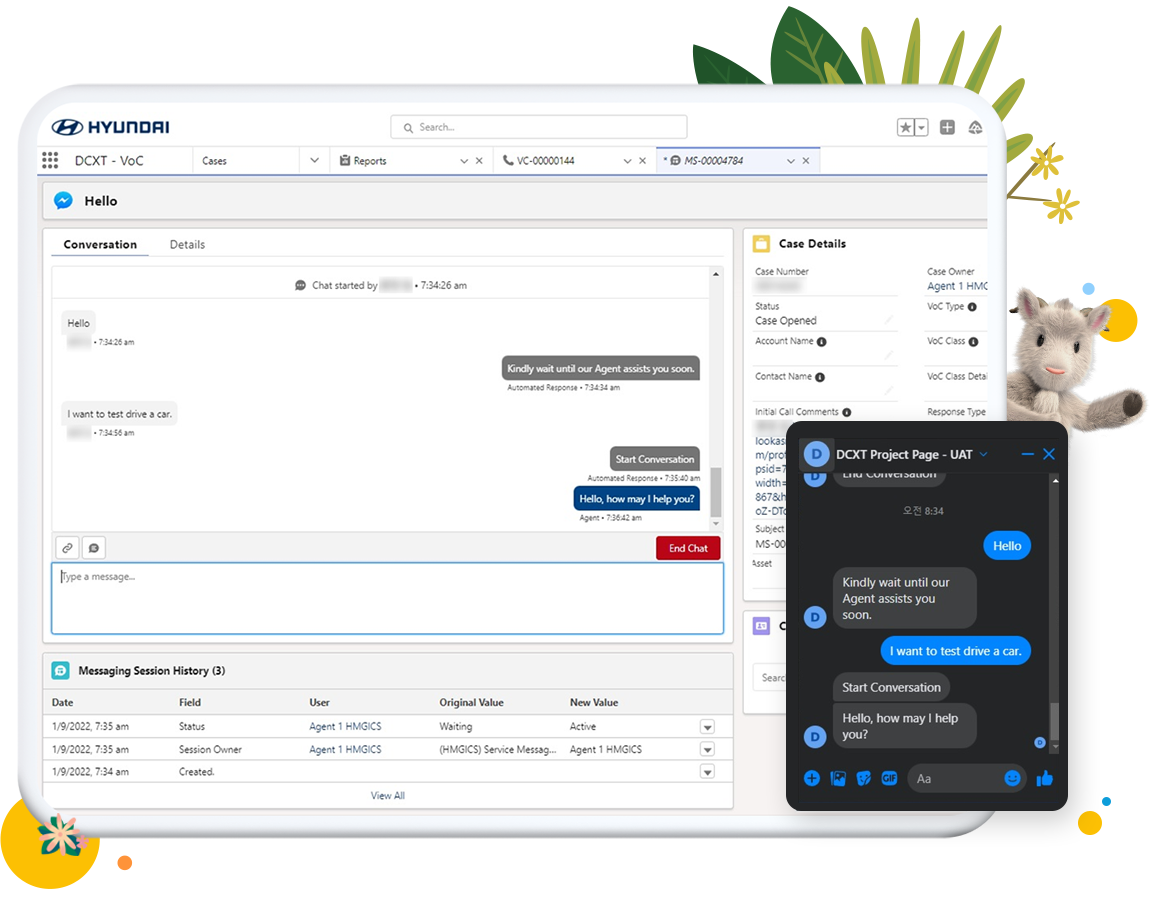The width and height of the screenshot is (1150, 905).
Task: Click the Initial Call Comments info icon
Action: 847,412
